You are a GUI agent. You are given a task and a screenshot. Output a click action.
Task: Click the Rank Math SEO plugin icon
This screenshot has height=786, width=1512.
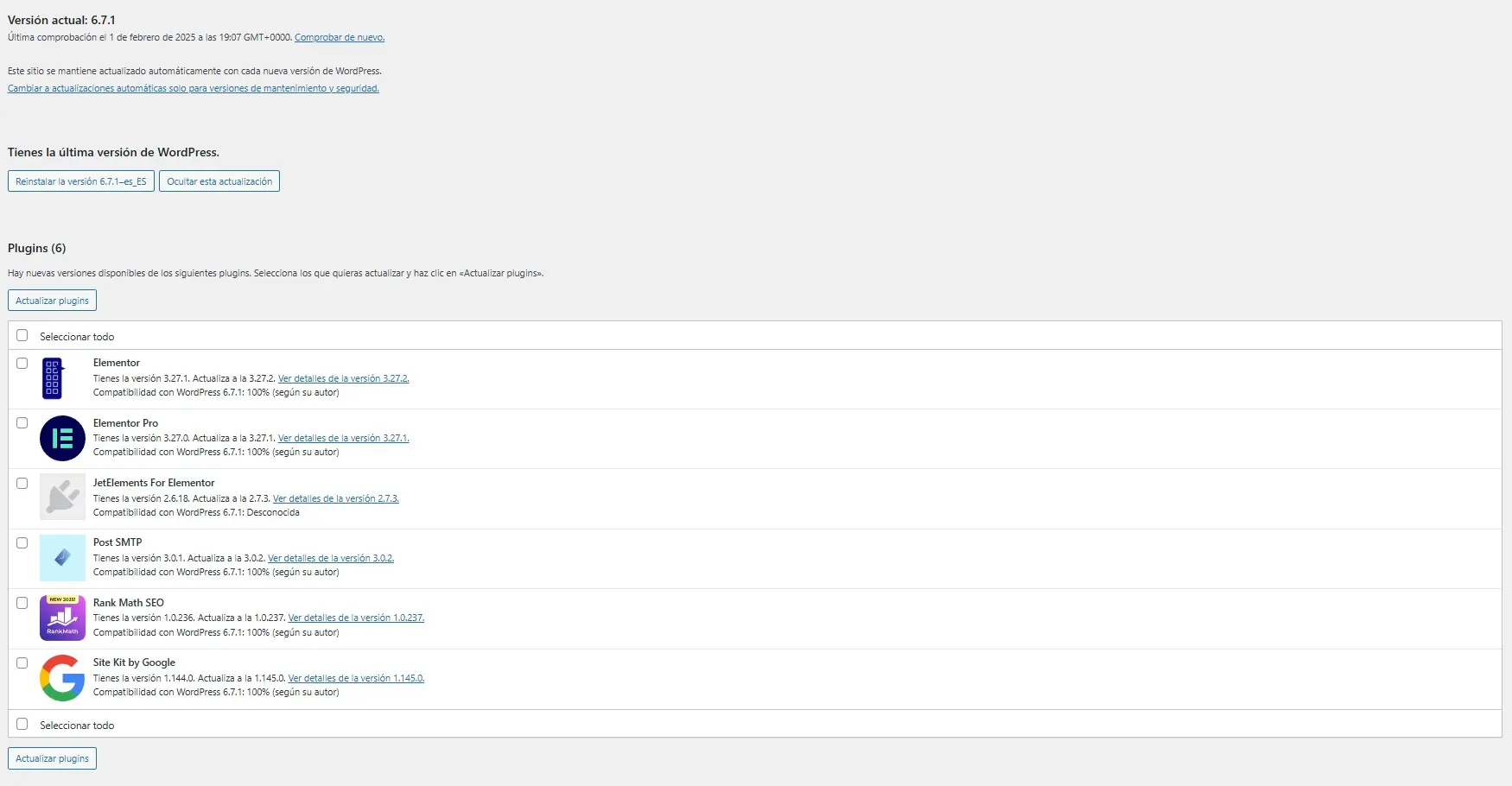62,618
